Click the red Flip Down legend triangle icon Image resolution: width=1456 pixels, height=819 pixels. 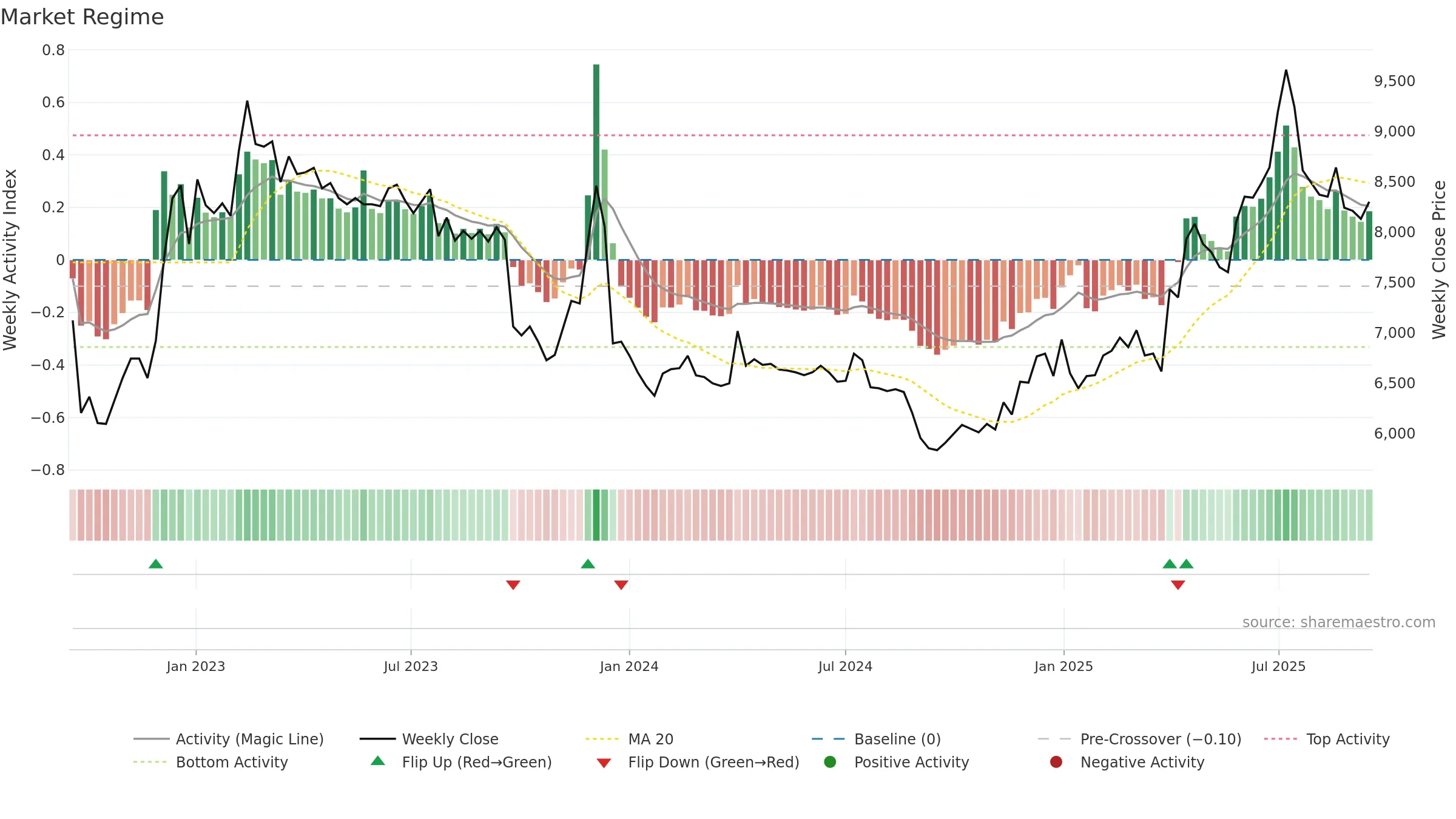coord(604,763)
